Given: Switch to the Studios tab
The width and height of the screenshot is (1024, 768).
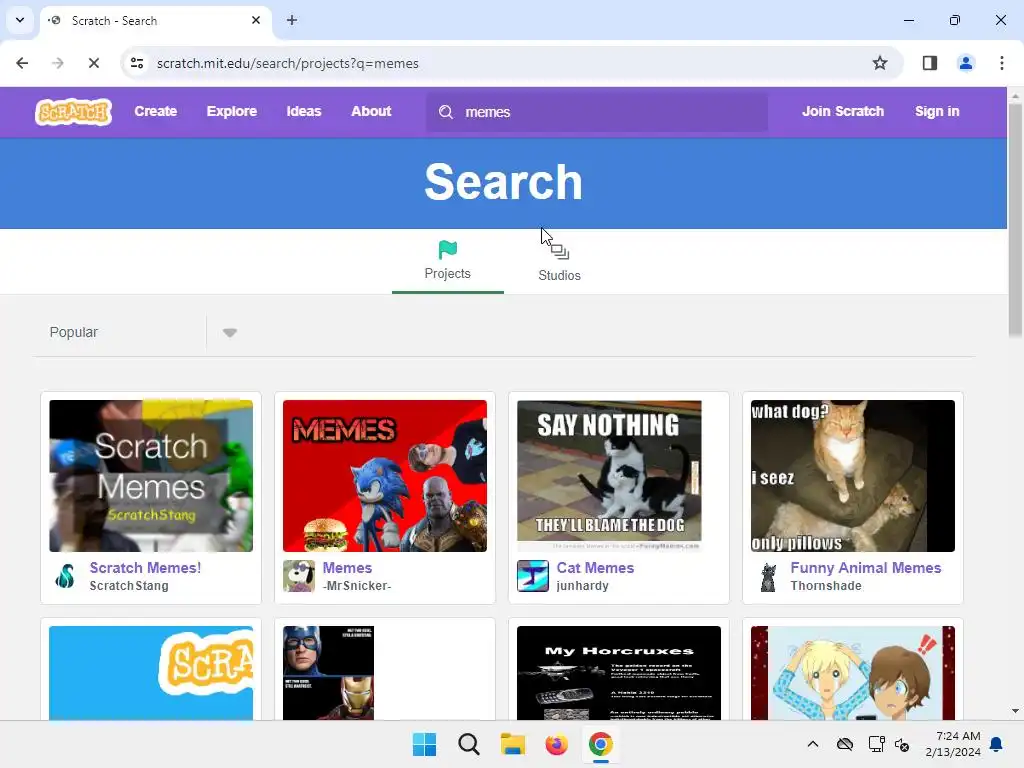Looking at the screenshot, I should (560, 261).
